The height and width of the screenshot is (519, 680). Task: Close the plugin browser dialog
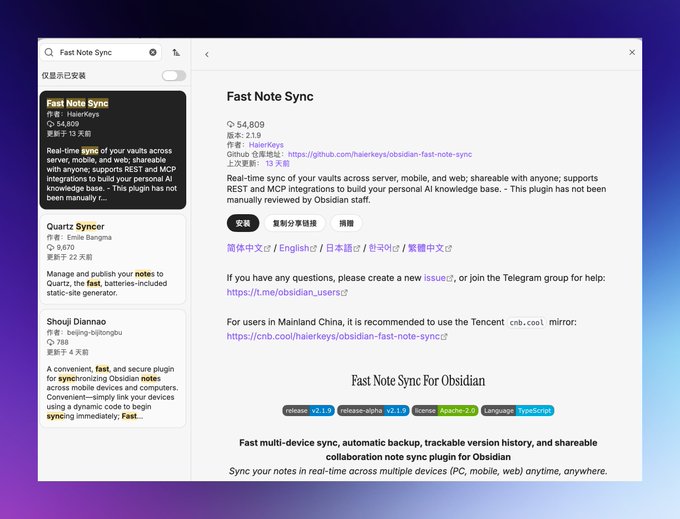point(632,52)
